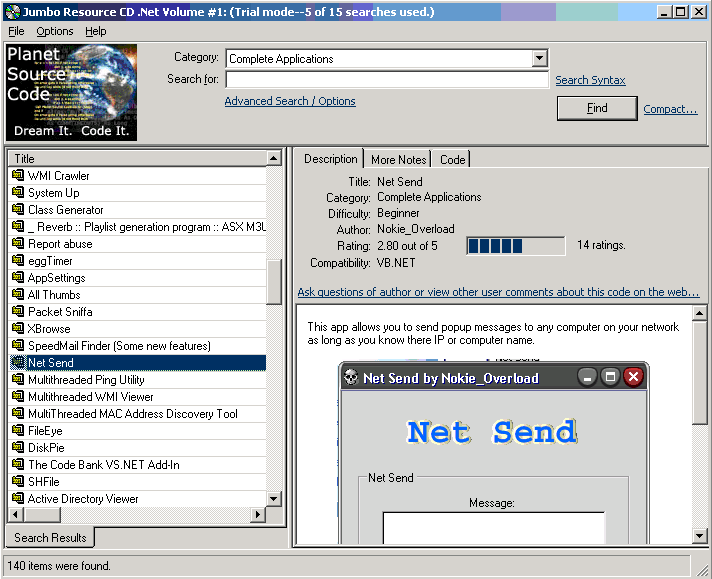Open the File menu

(16, 31)
